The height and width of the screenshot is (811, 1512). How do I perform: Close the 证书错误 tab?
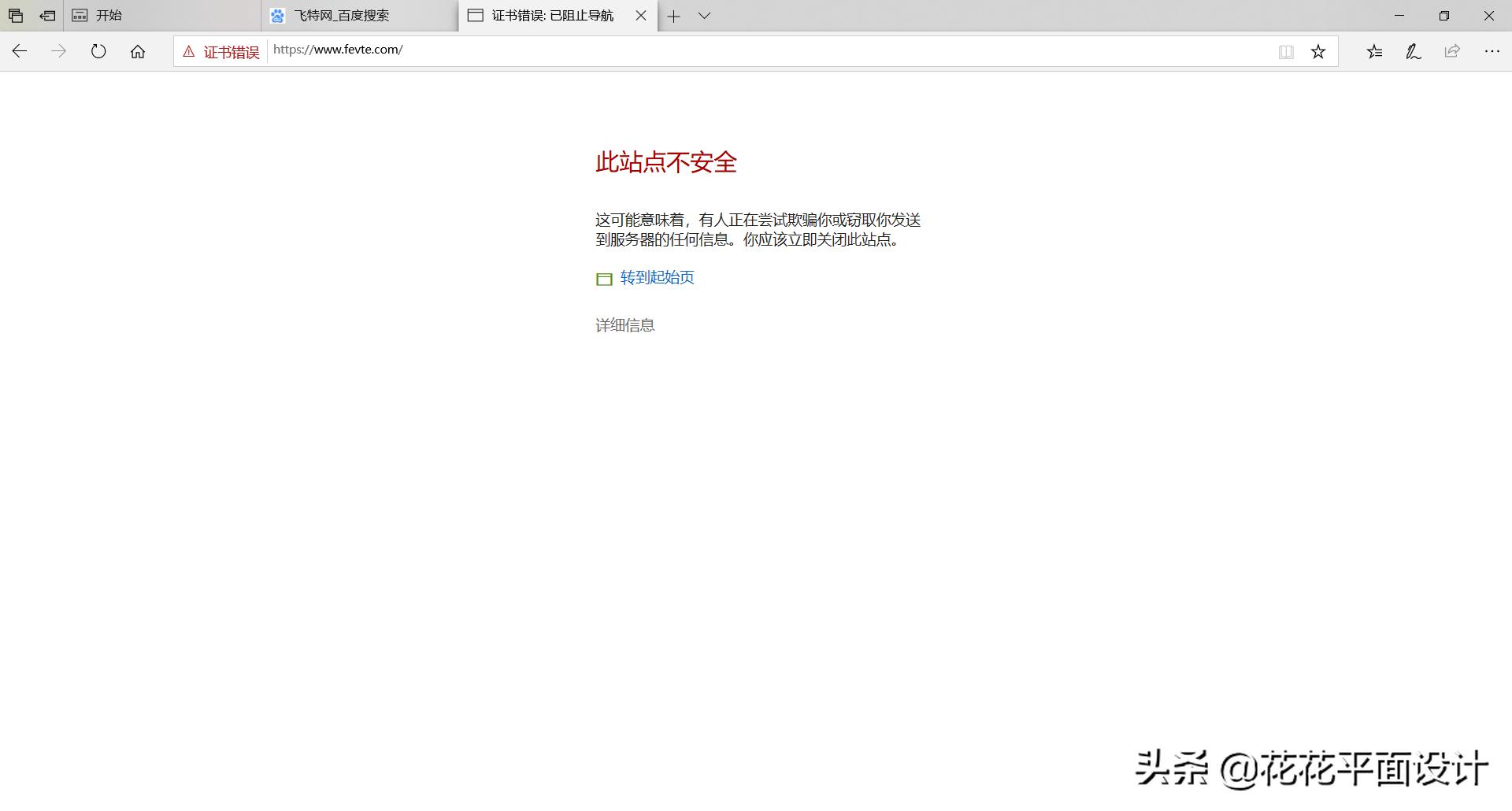tap(640, 16)
